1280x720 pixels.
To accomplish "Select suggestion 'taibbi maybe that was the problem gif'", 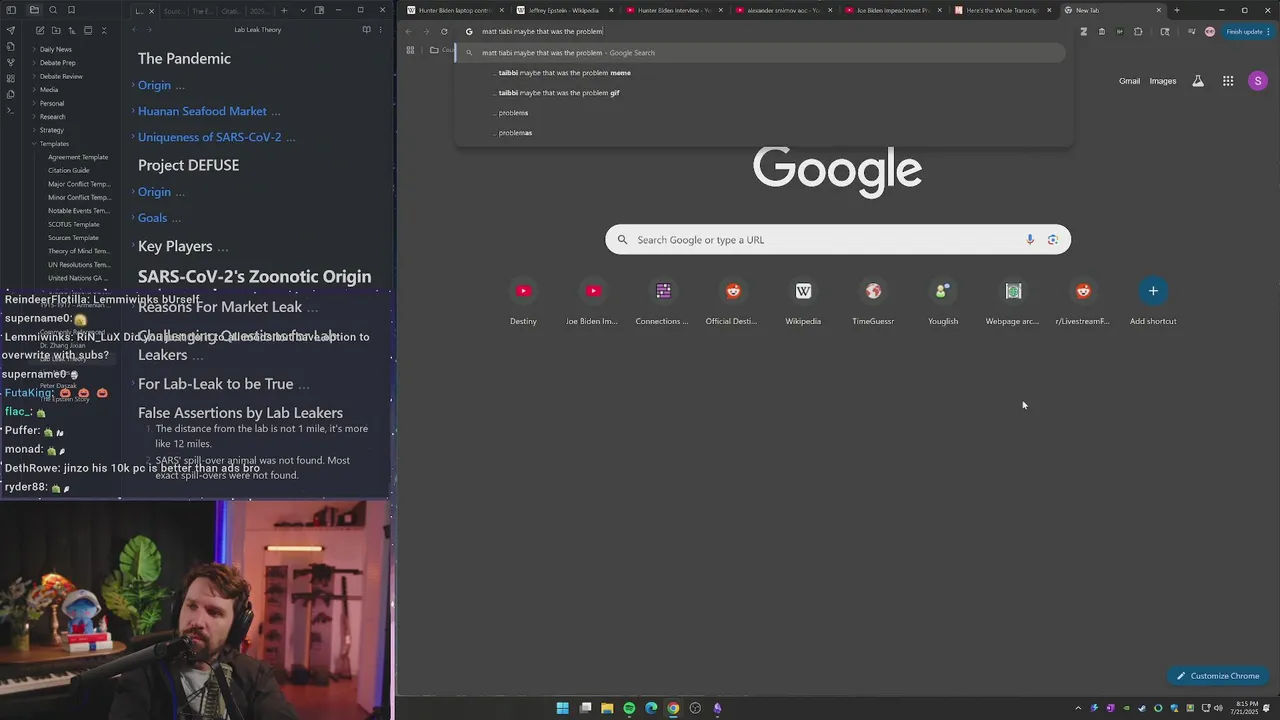I will (x=762, y=93).
